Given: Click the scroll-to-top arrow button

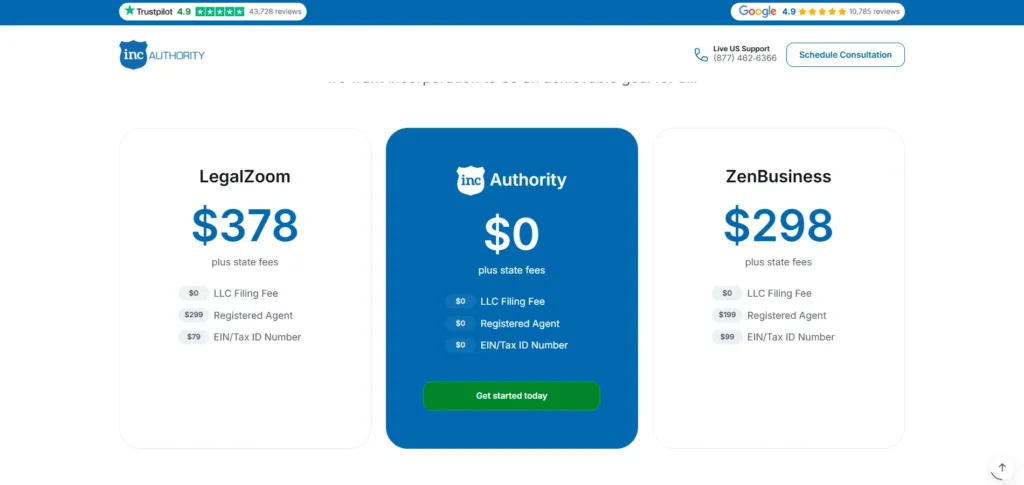Looking at the screenshot, I should coord(1002,468).
